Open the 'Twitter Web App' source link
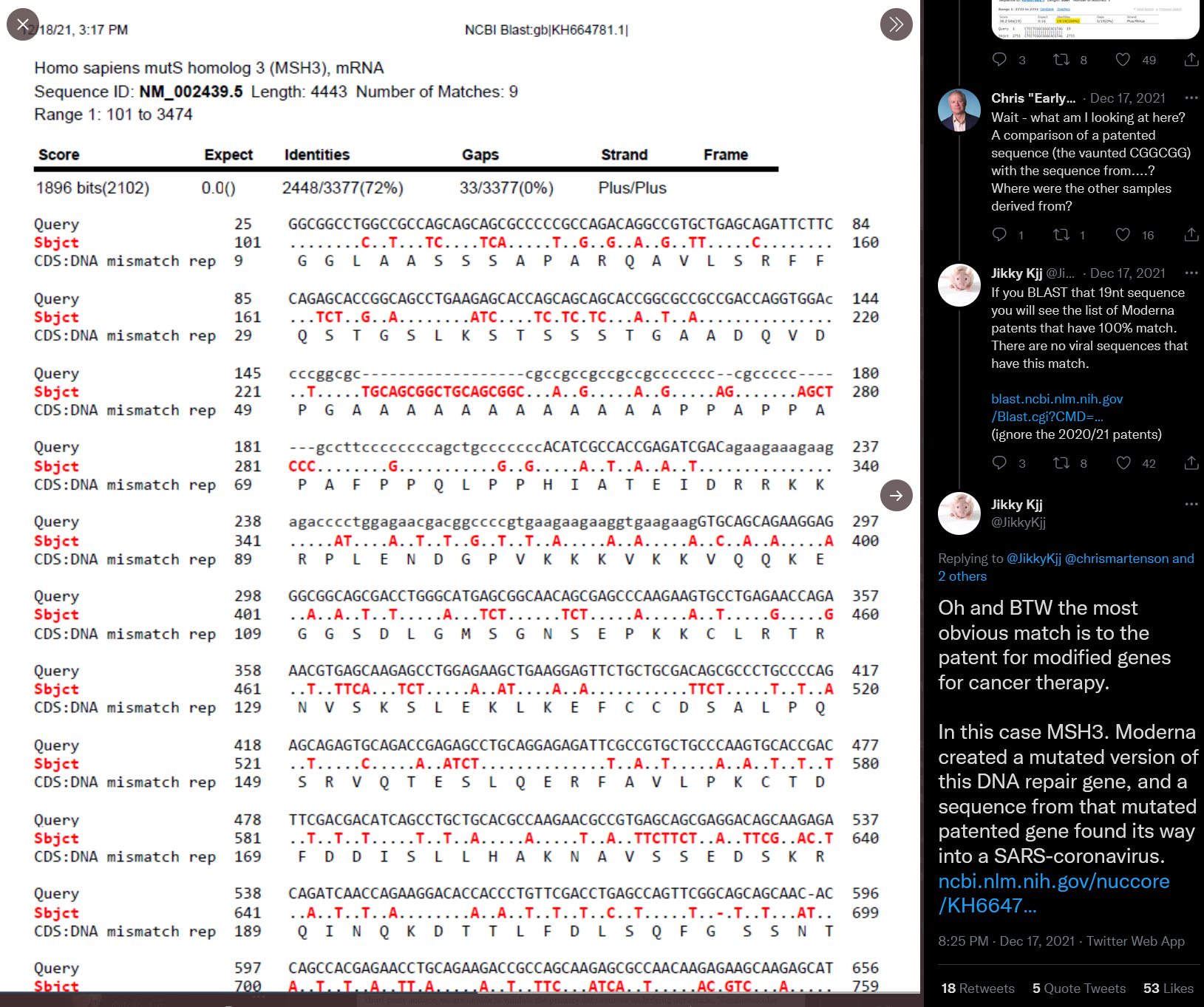This screenshot has height=1007, width=1204. click(1136, 941)
